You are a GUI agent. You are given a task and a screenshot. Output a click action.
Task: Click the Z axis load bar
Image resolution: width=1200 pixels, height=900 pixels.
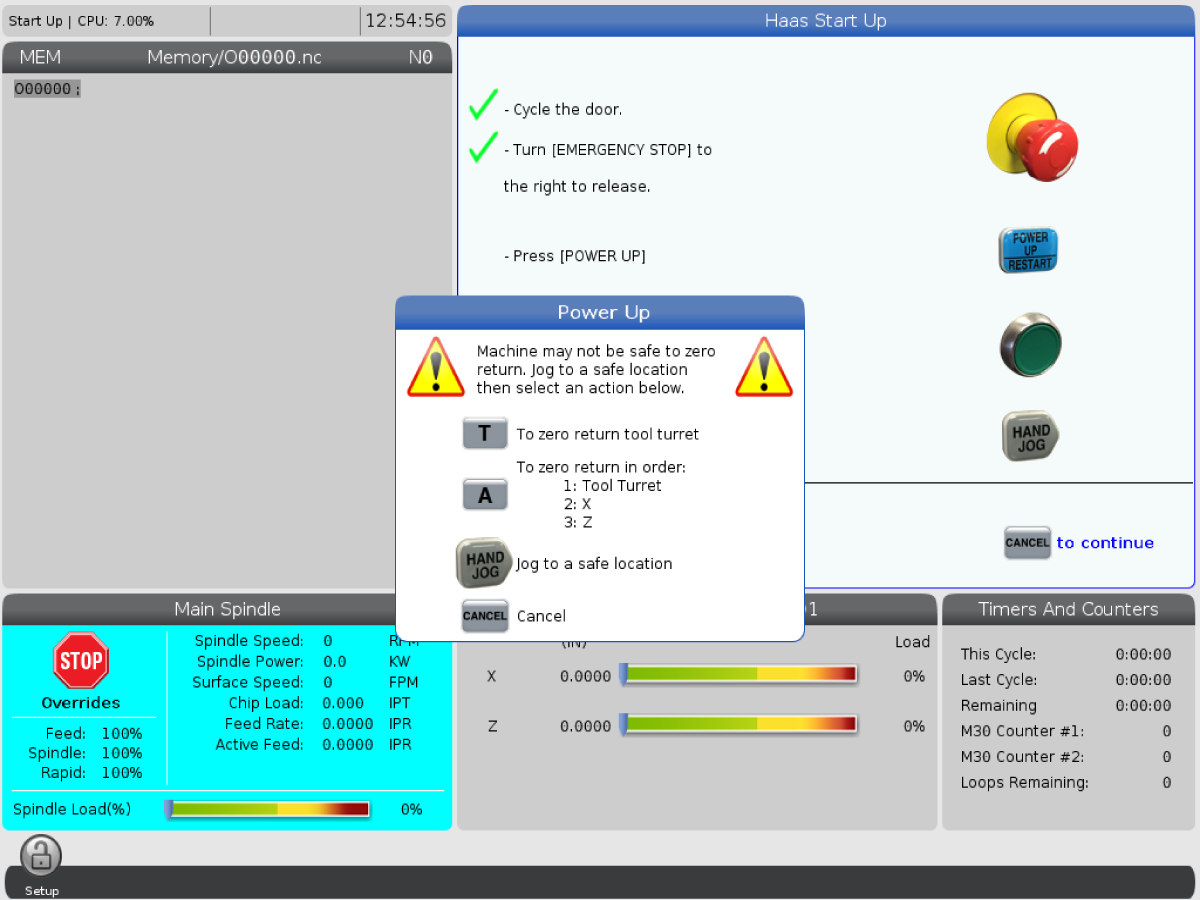[738, 726]
